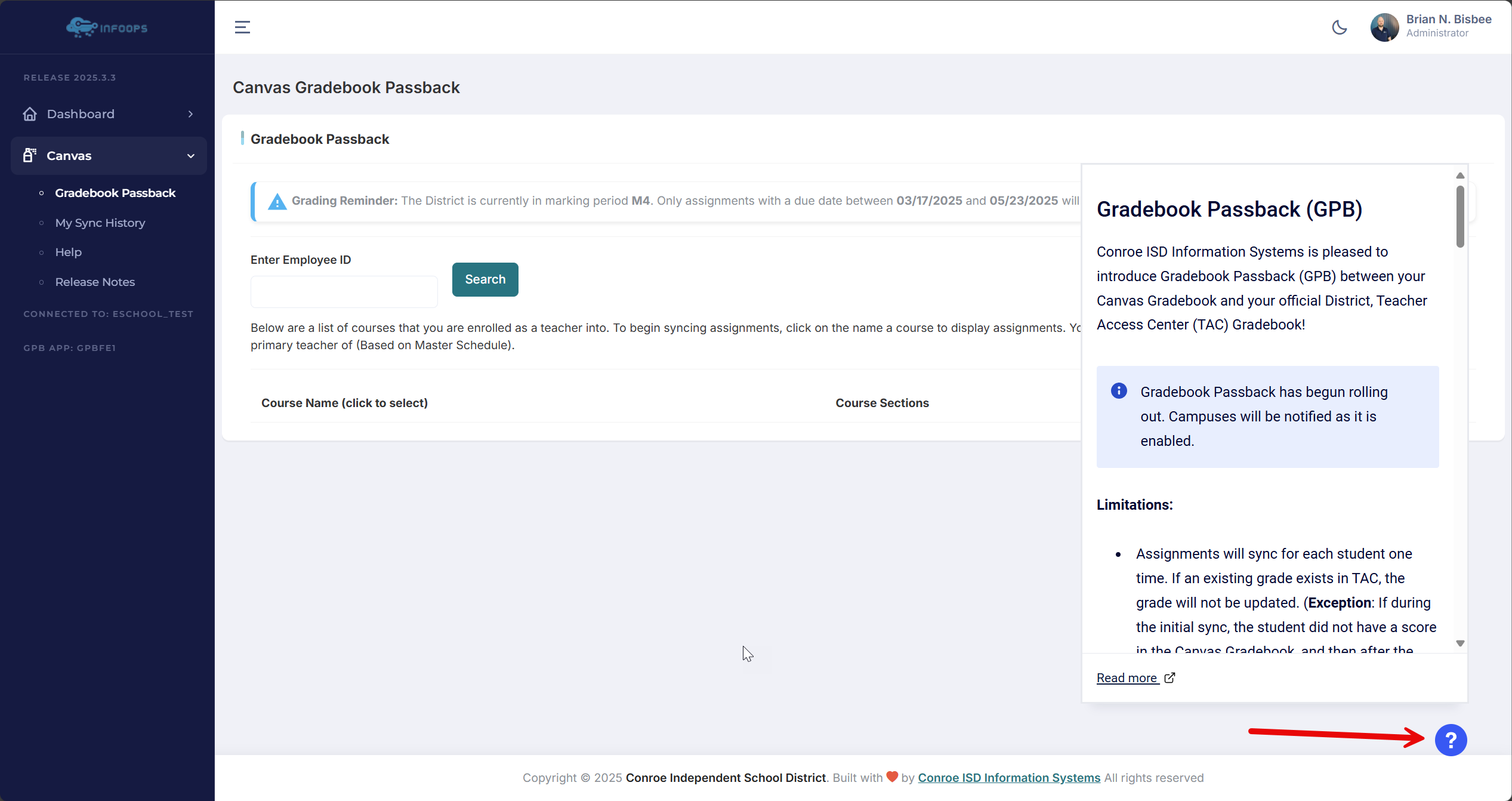Open Release Notes page

(x=95, y=282)
